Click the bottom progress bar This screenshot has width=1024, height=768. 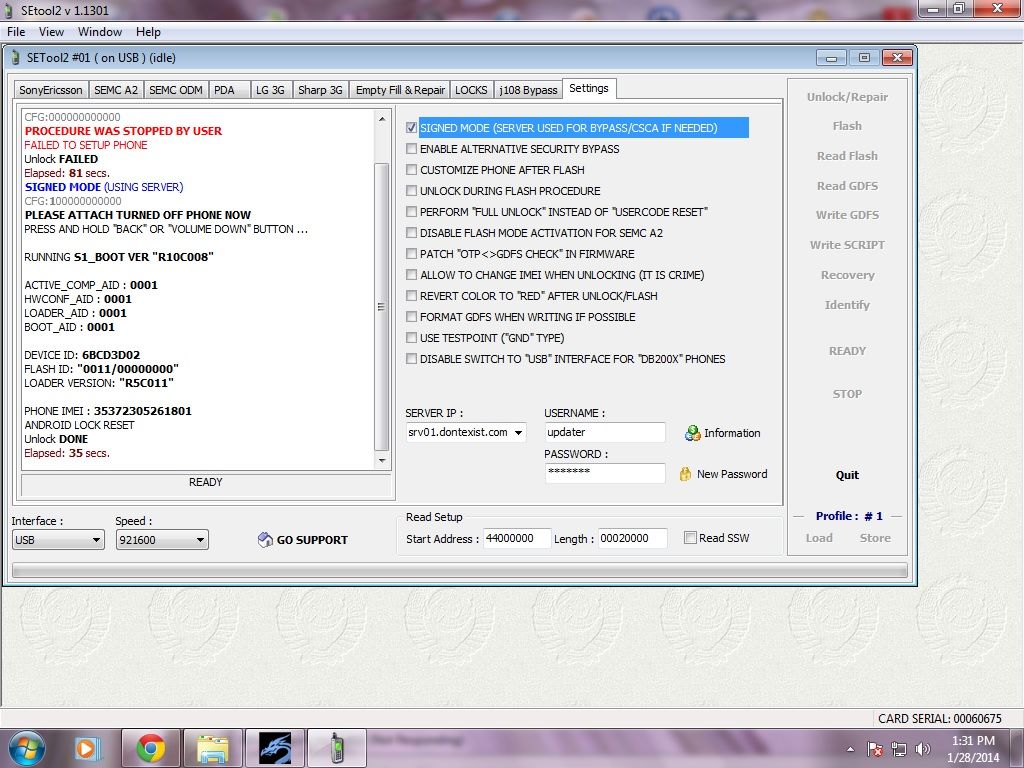[x=460, y=571]
